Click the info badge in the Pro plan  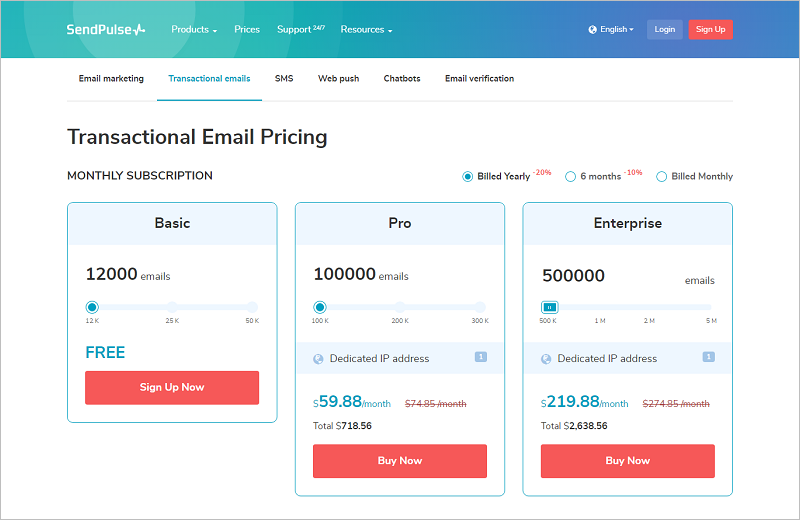[480, 357]
